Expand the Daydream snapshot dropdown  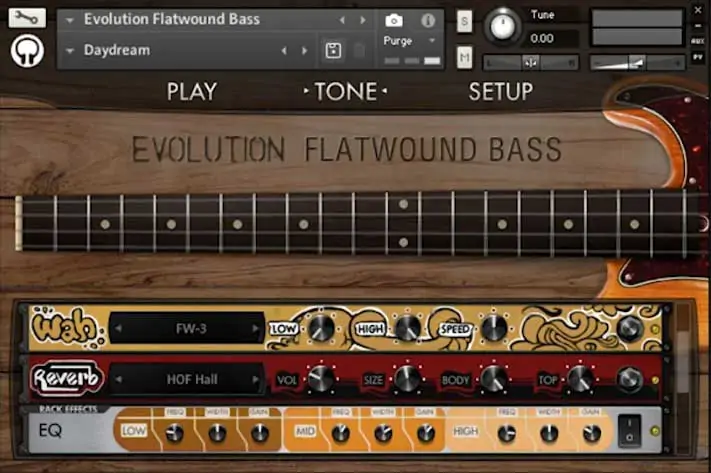(x=70, y=50)
